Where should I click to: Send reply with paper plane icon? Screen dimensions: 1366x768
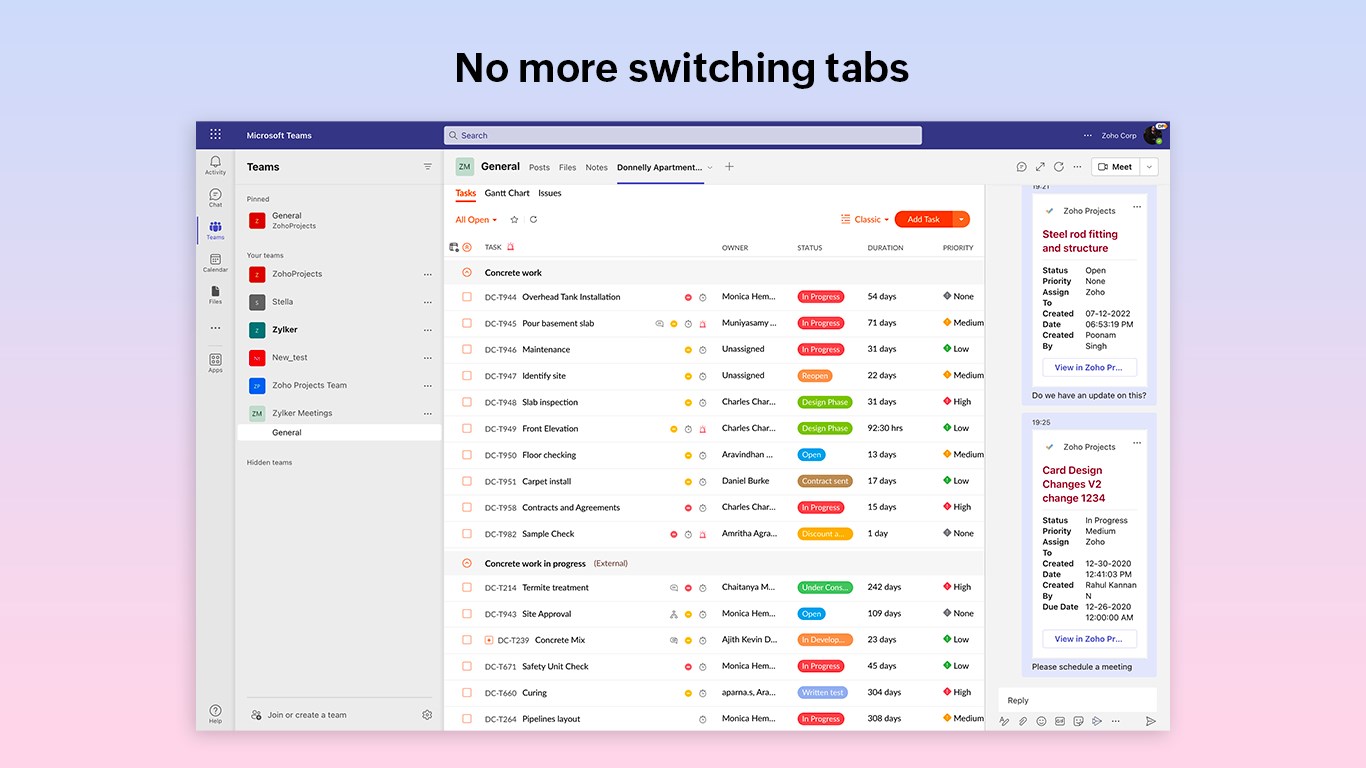[x=1151, y=721]
